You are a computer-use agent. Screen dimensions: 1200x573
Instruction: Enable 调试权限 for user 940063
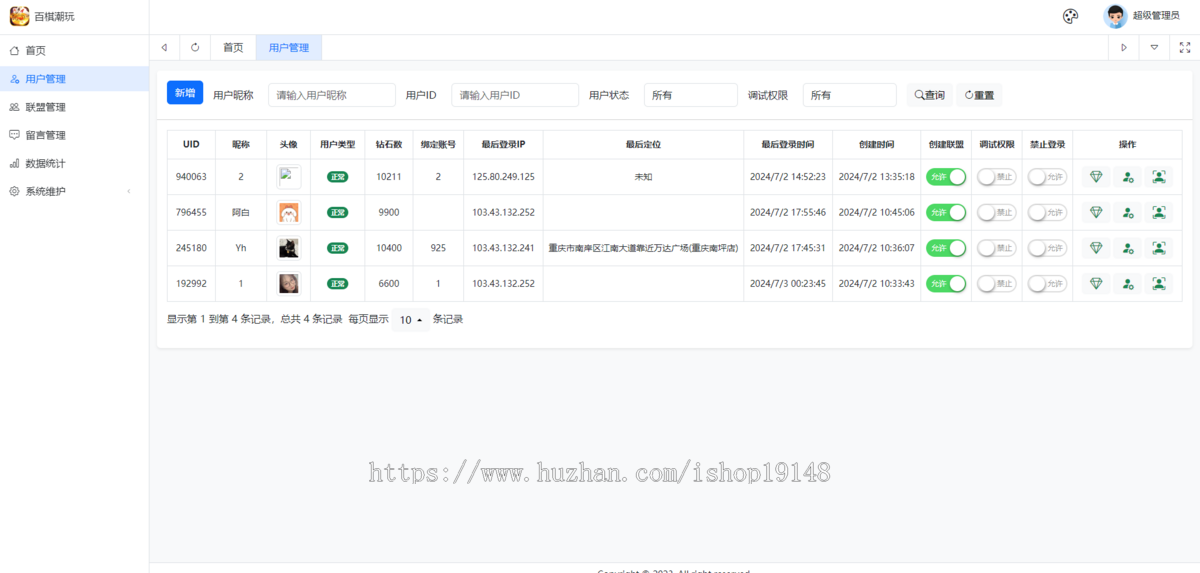coord(997,177)
